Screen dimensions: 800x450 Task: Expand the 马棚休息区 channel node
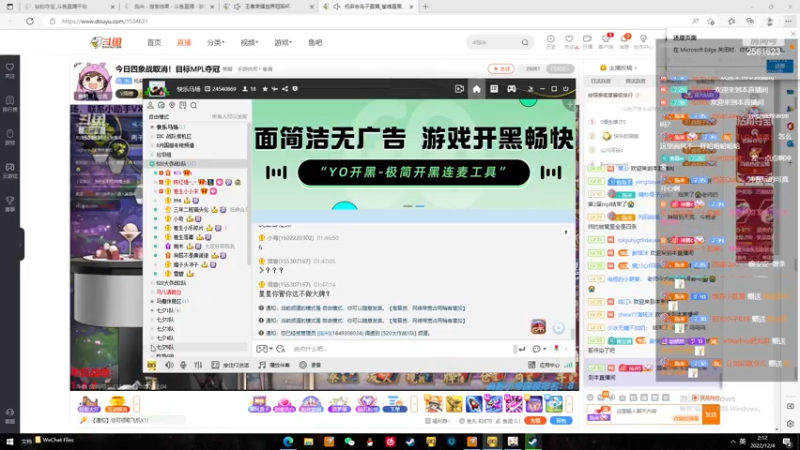click(152, 301)
